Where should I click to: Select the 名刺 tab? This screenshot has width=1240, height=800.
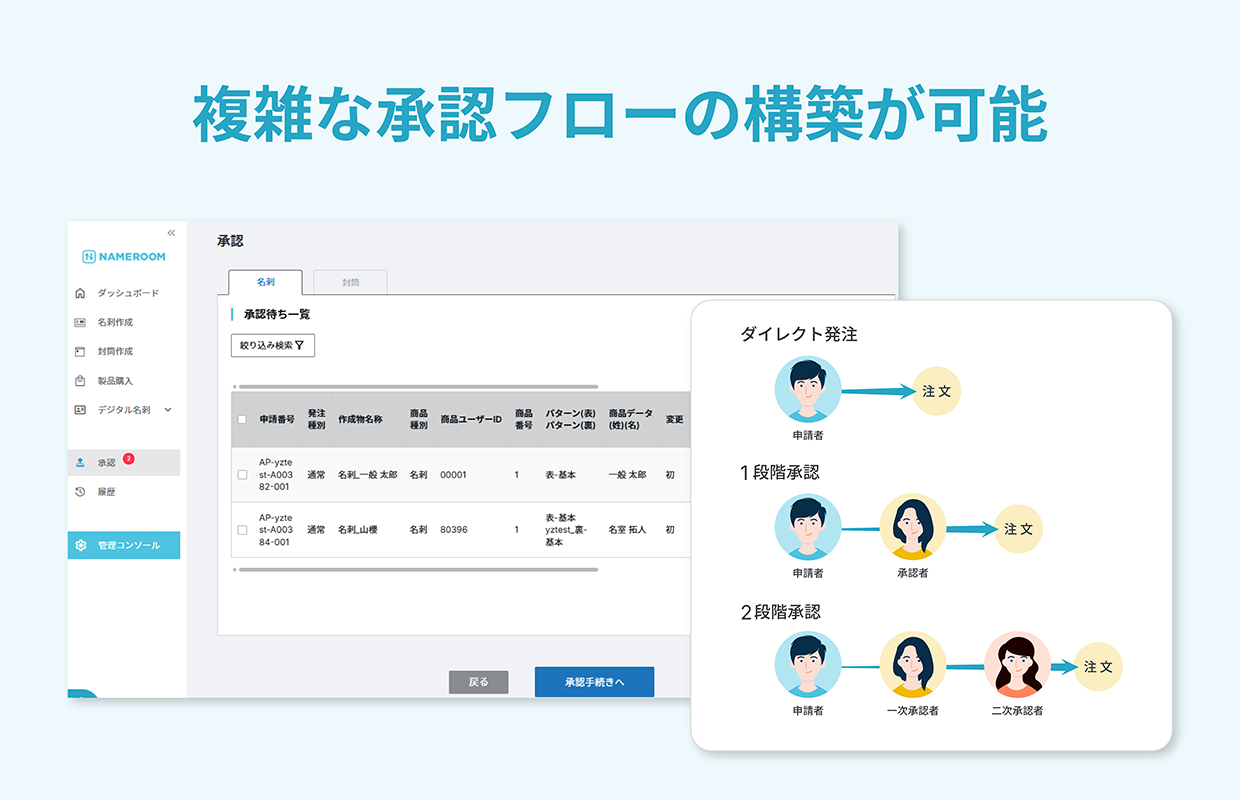265,282
